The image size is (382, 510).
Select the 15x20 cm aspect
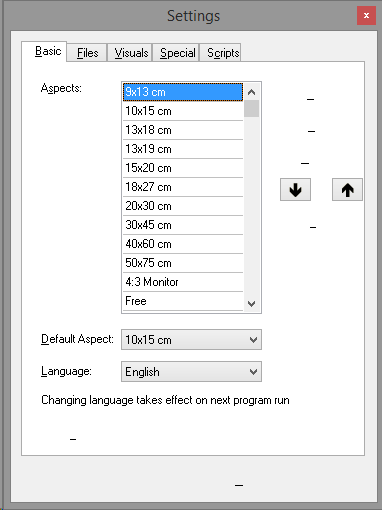pyautogui.click(x=183, y=168)
